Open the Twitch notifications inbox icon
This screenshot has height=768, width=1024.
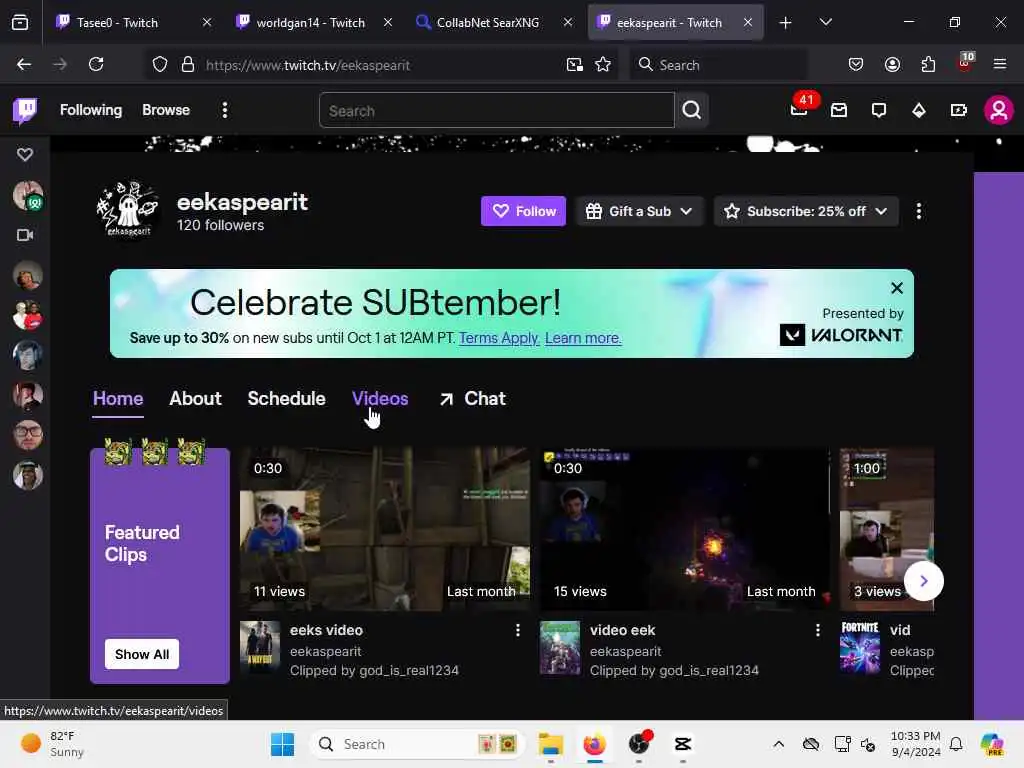839,110
